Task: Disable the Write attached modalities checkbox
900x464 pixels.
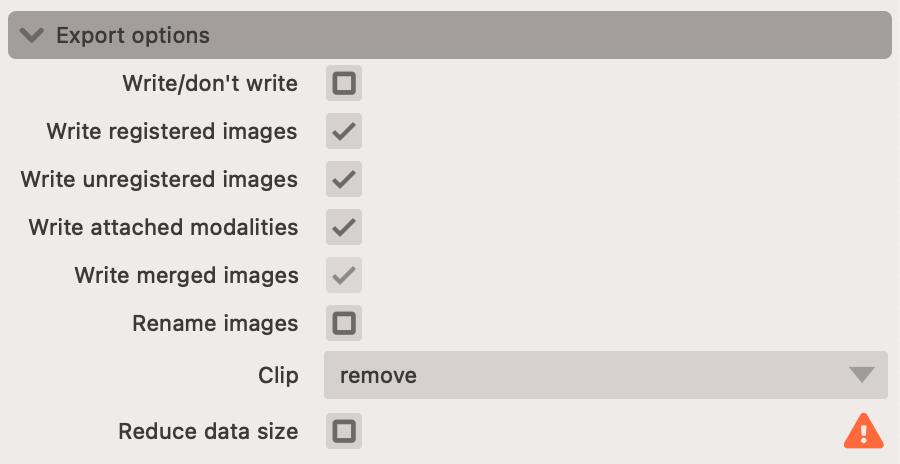Action: click(344, 228)
